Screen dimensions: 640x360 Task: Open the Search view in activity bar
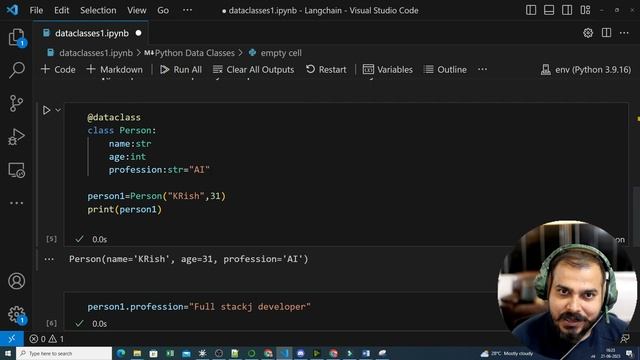click(x=16, y=70)
